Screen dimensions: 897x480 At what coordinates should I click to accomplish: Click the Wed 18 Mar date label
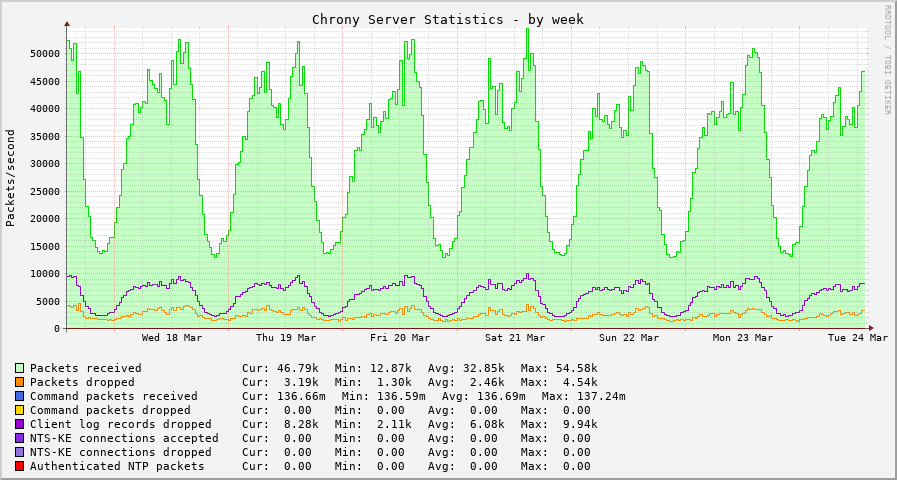click(172, 338)
